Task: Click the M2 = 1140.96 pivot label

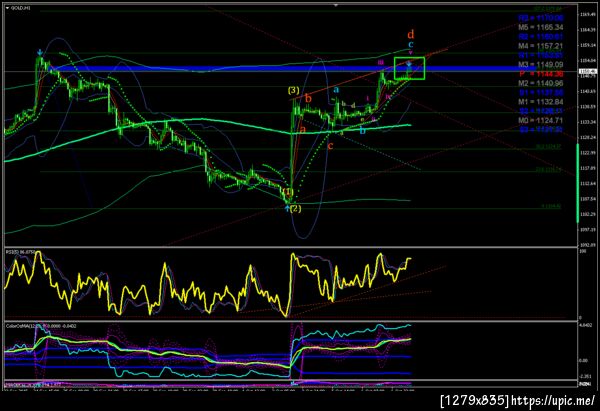Action: pos(541,83)
